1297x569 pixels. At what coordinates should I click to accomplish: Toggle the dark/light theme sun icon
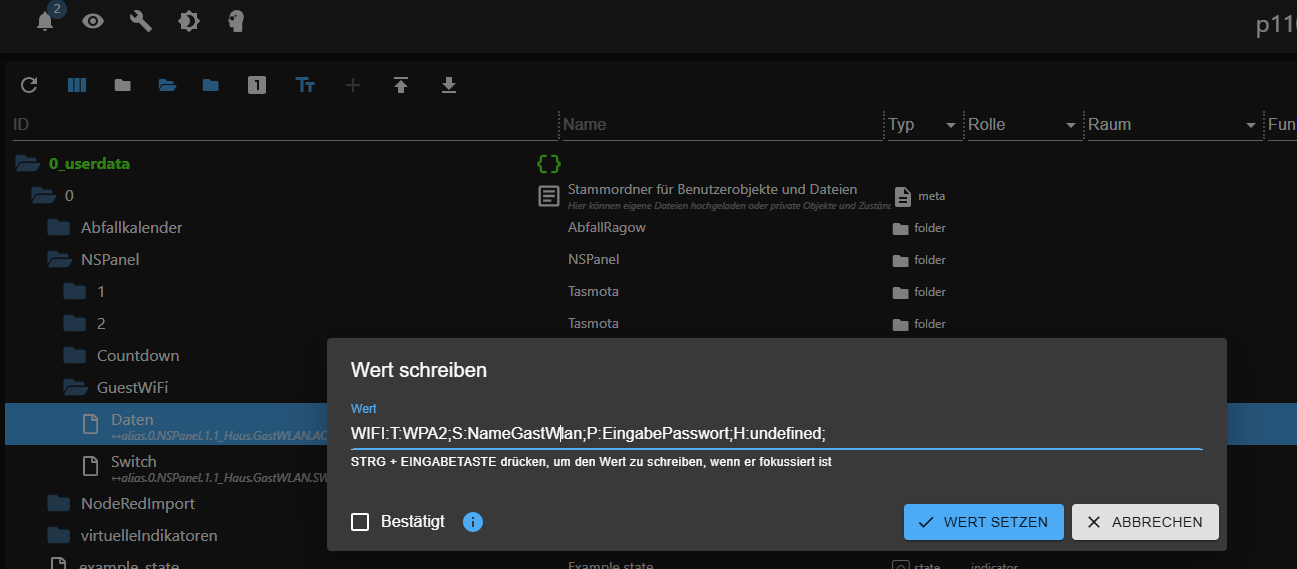coord(189,21)
